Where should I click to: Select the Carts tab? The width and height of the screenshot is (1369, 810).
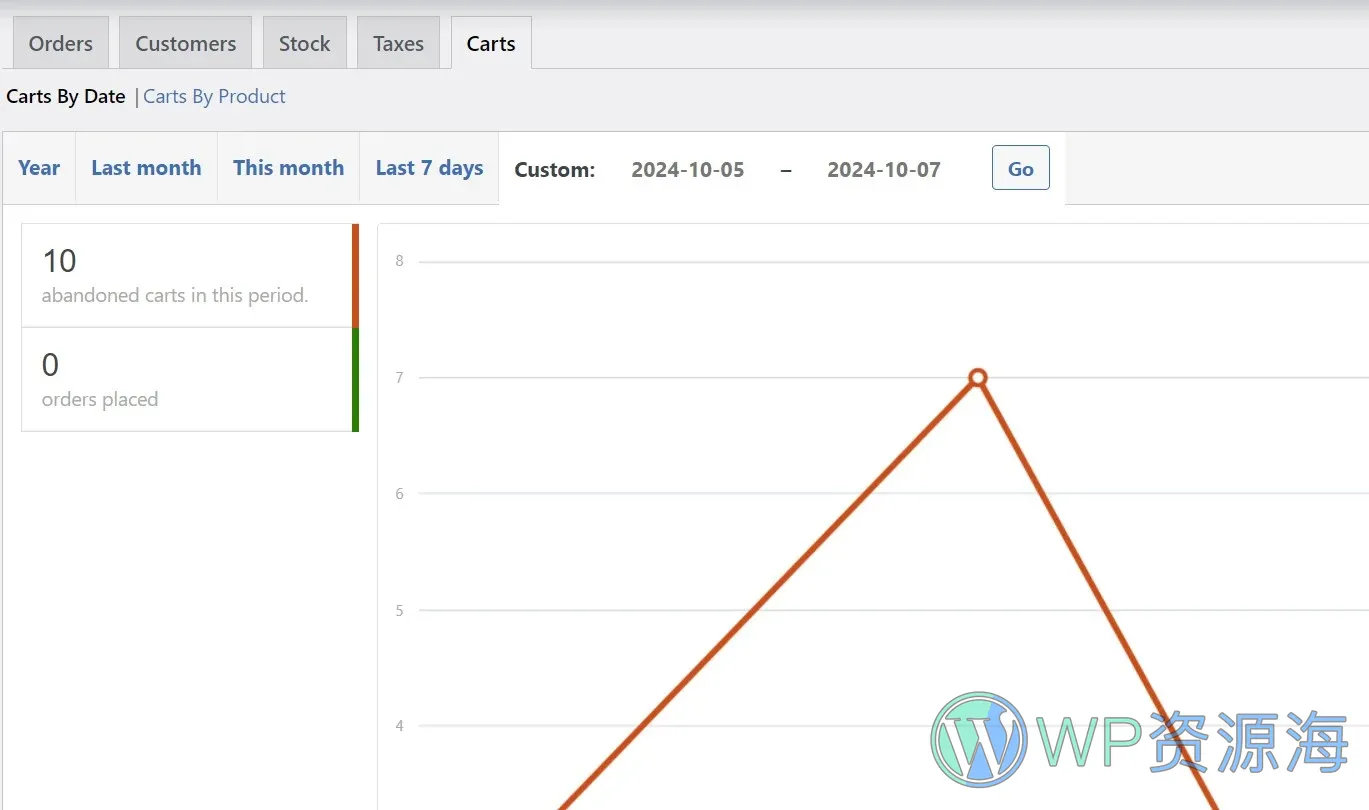click(x=491, y=43)
